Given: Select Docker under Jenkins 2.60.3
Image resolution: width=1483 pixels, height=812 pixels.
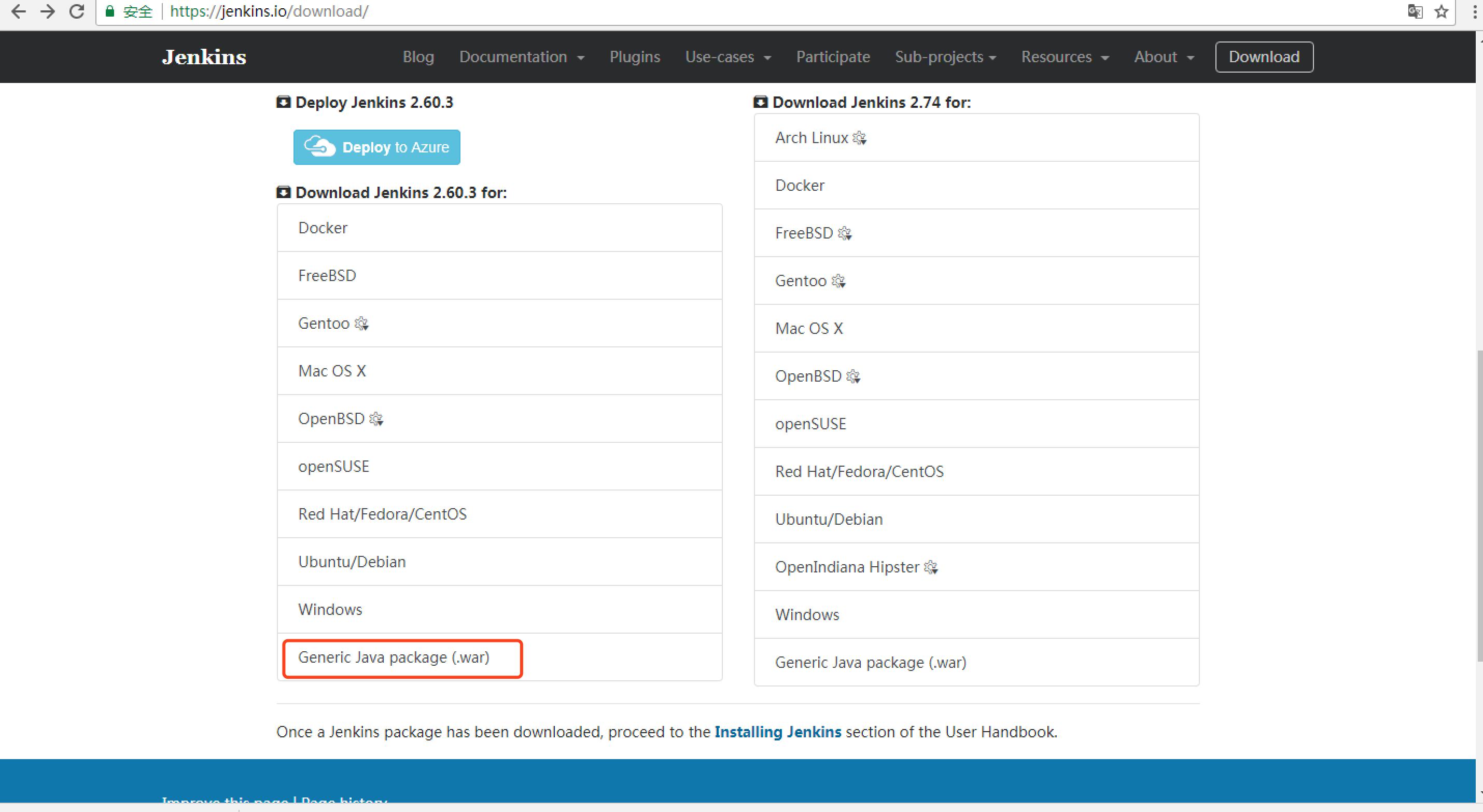Looking at the screenshot, I should point(499,228).
